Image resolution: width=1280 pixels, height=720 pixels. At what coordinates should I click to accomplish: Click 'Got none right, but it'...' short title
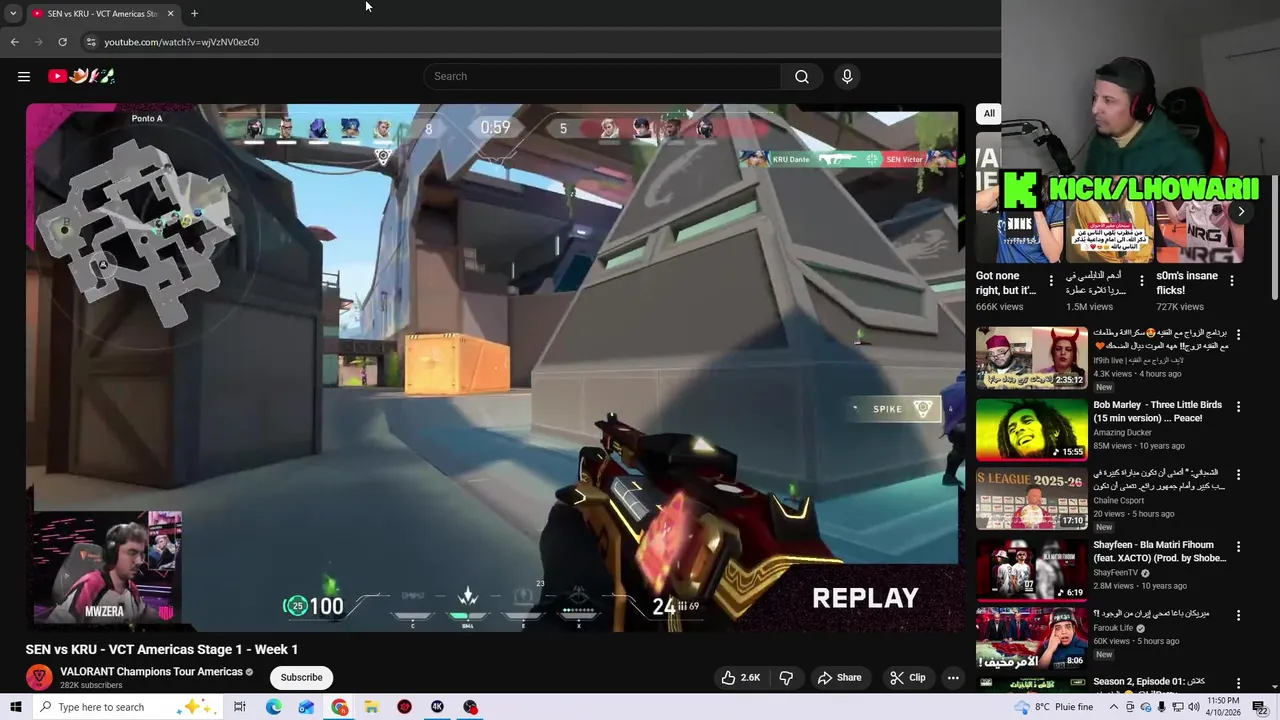tap(1005, 282)
